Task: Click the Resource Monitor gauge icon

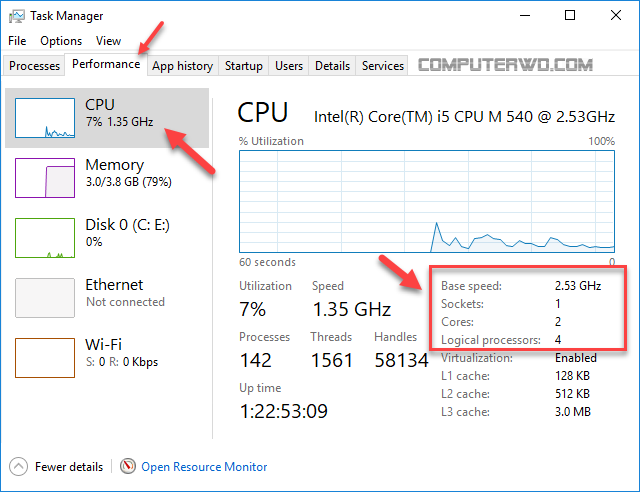Action: tap(128, 466)
